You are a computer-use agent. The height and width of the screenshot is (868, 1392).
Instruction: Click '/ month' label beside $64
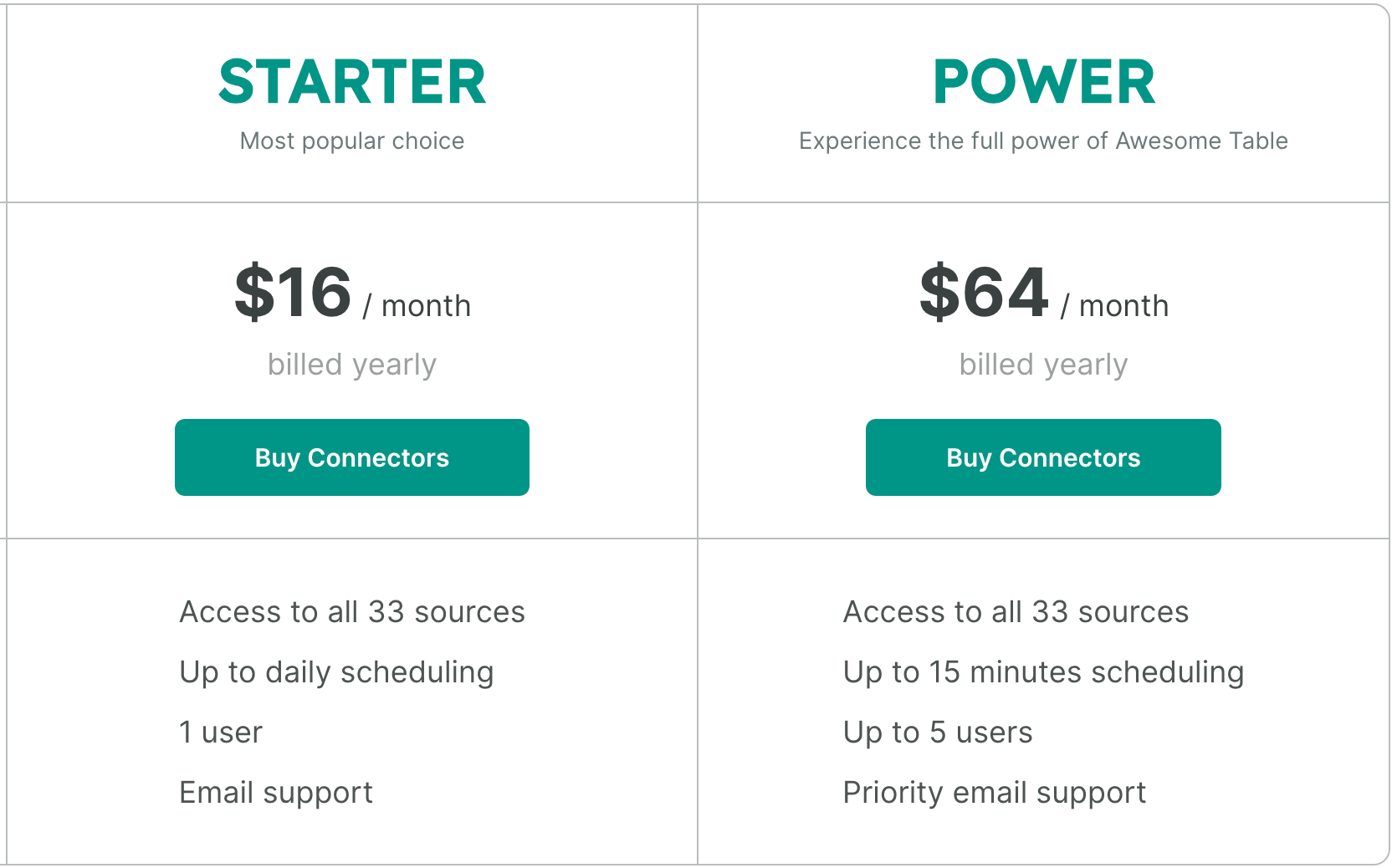[1114, 306]
